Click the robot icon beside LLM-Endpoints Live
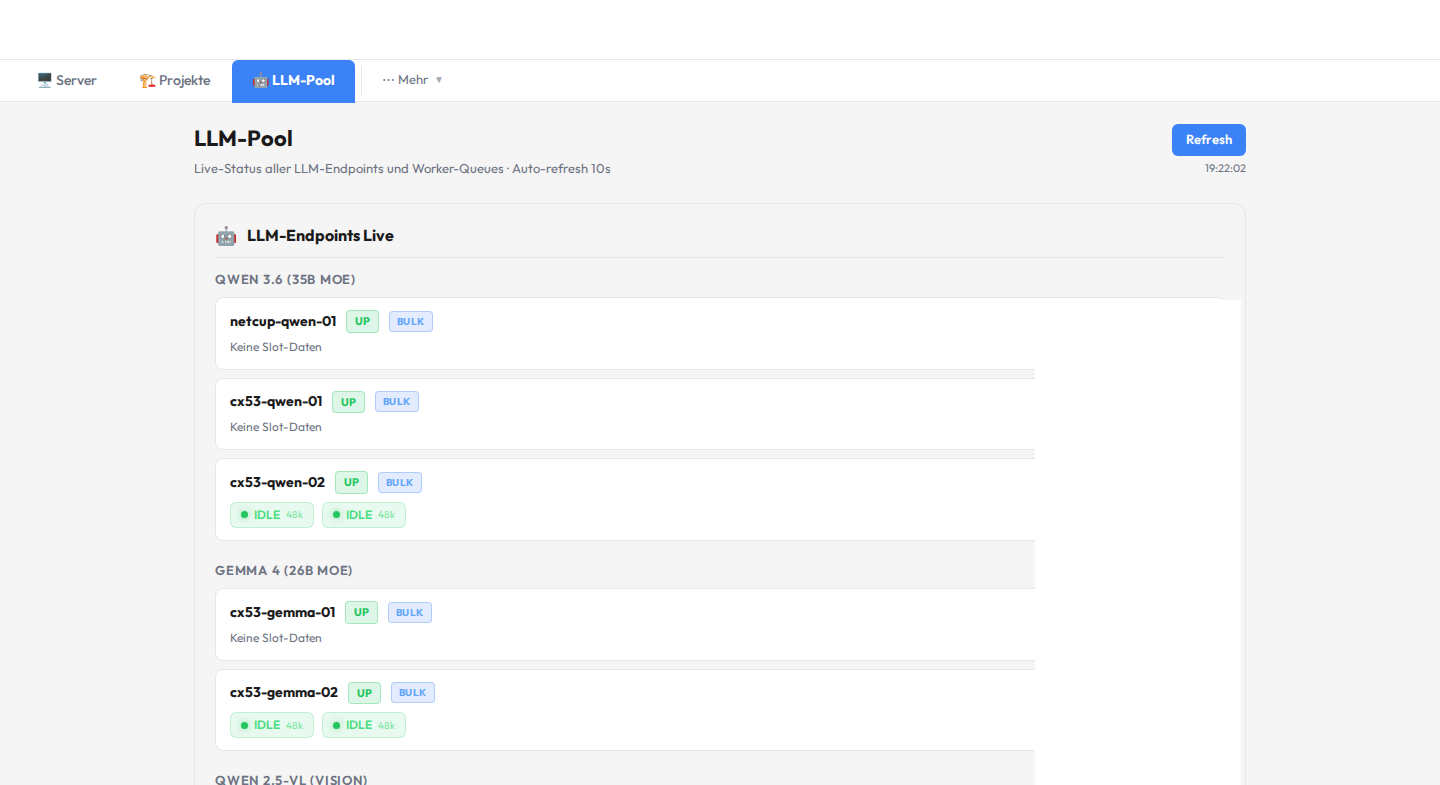This screenshot has width=1440, height=785. [226, 236]
